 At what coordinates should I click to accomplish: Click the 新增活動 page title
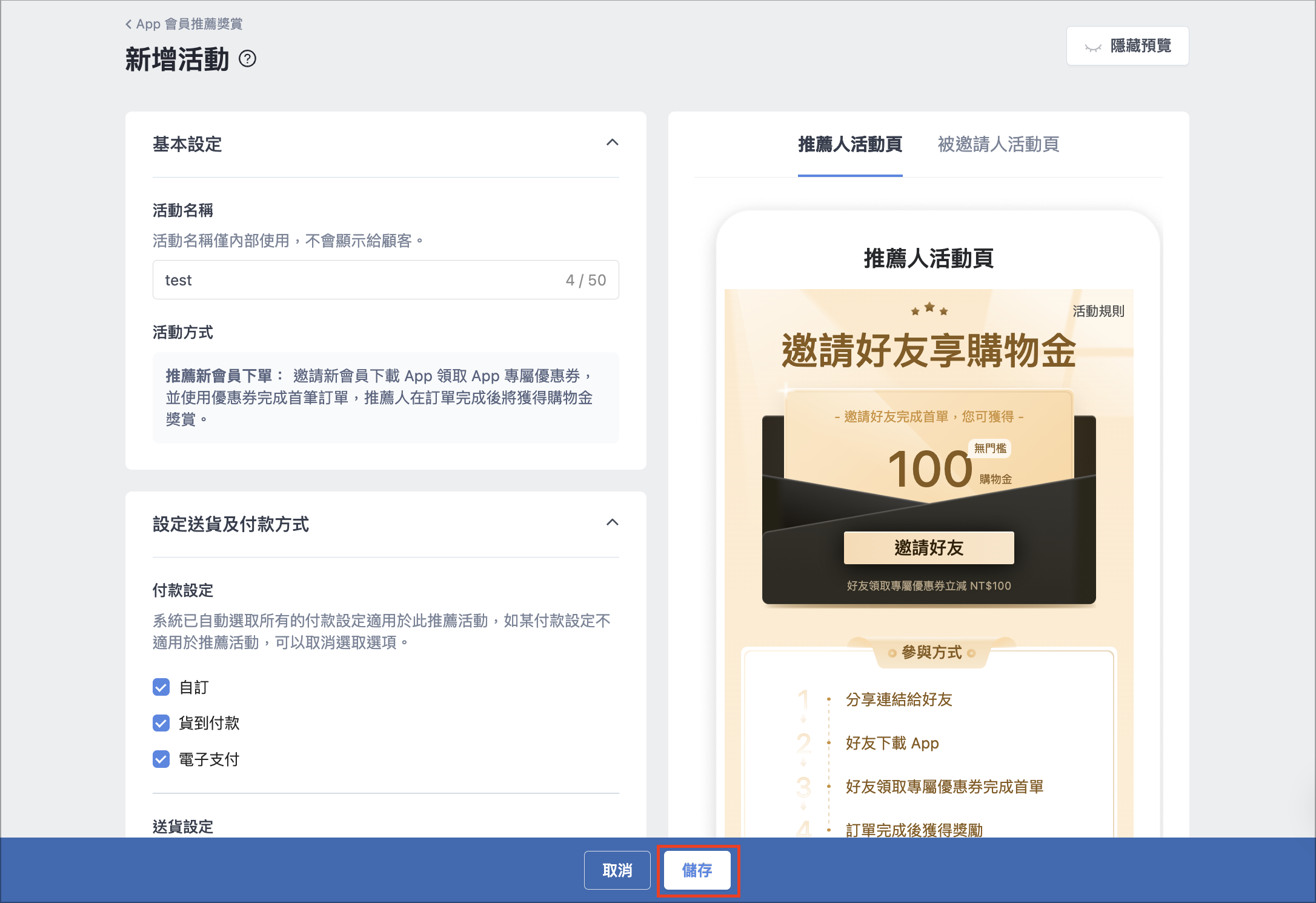pos(177,59)
